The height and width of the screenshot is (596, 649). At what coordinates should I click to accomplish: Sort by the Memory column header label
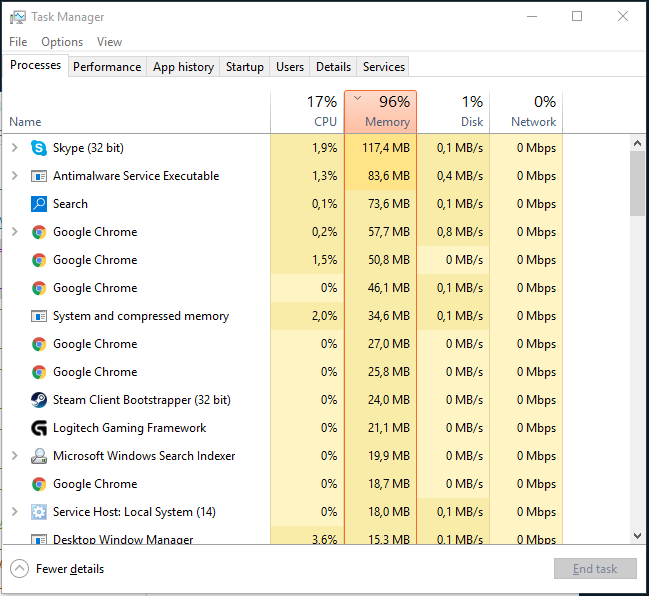pos(387,122)
